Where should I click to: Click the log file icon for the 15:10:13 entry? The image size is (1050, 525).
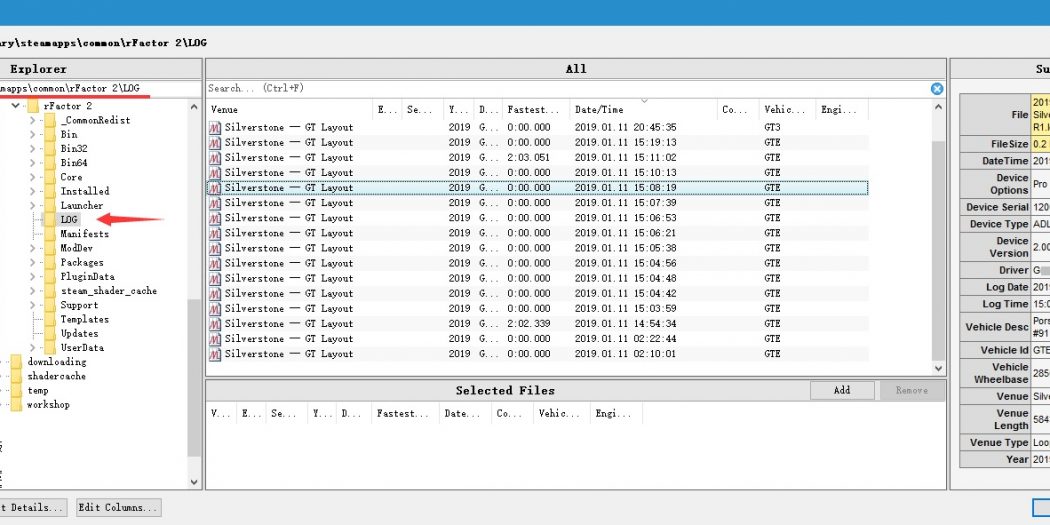tap(214, 173)
